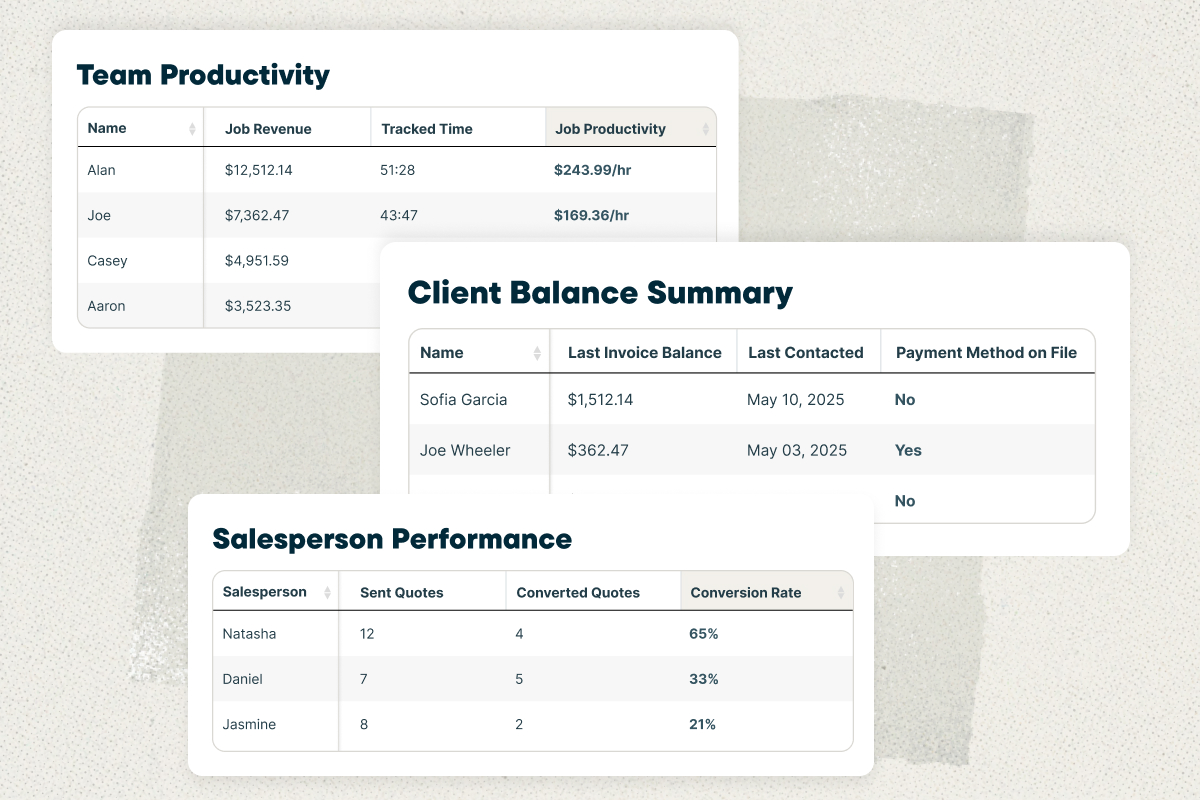Click sort arrows beside Team Productivity Name header
This screenshot has height=800, width=1200.
tap(192, 129)
